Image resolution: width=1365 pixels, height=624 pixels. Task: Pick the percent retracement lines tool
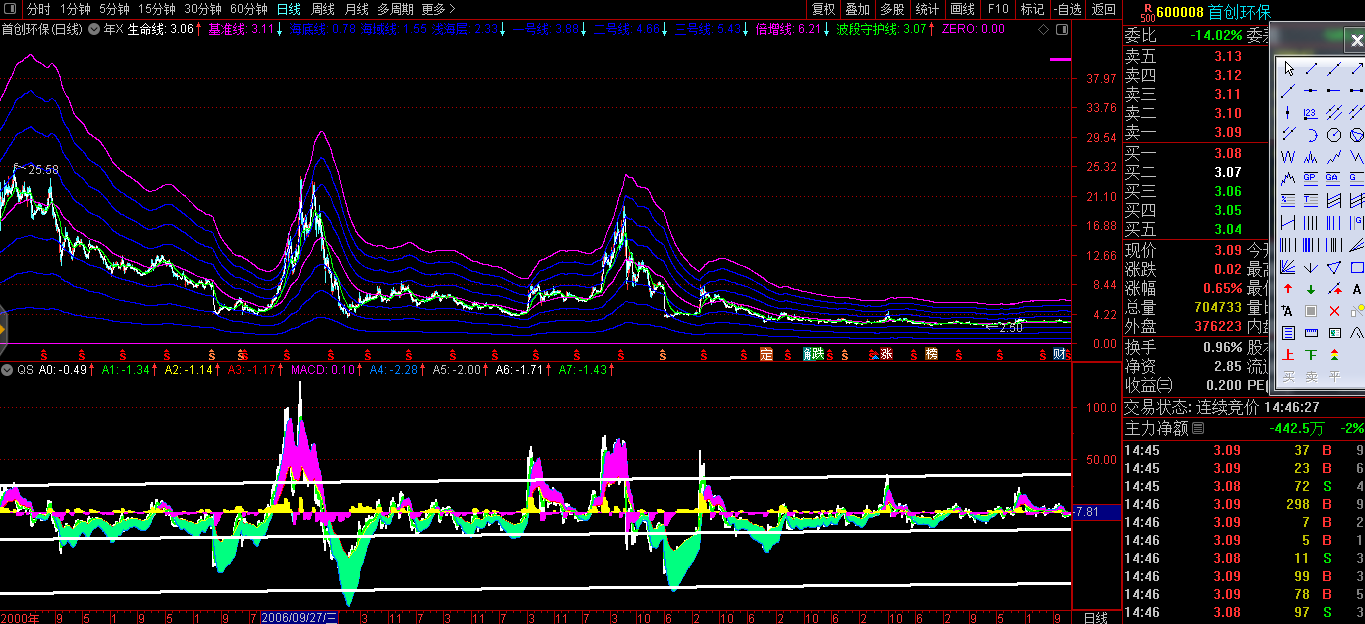click(1288, 199)
